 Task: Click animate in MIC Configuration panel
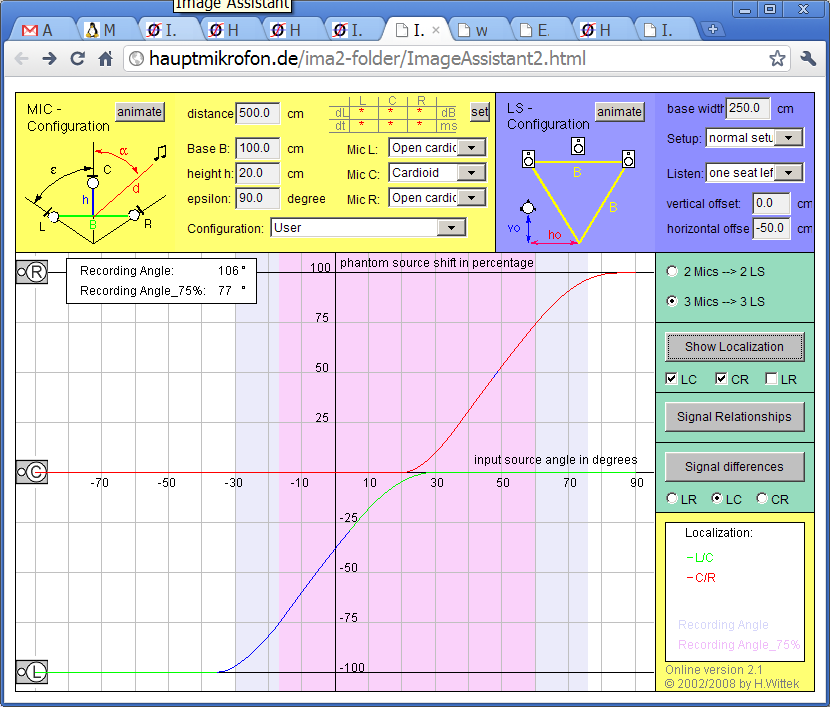140,112
